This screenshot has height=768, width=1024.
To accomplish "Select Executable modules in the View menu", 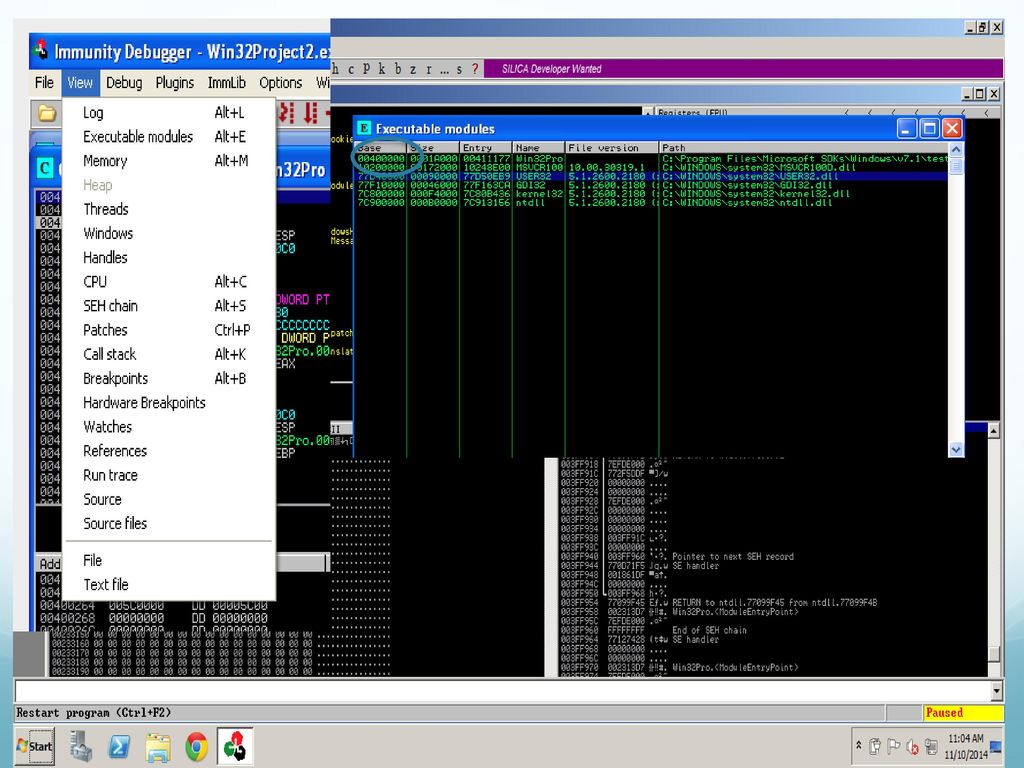I will [168, 136].
